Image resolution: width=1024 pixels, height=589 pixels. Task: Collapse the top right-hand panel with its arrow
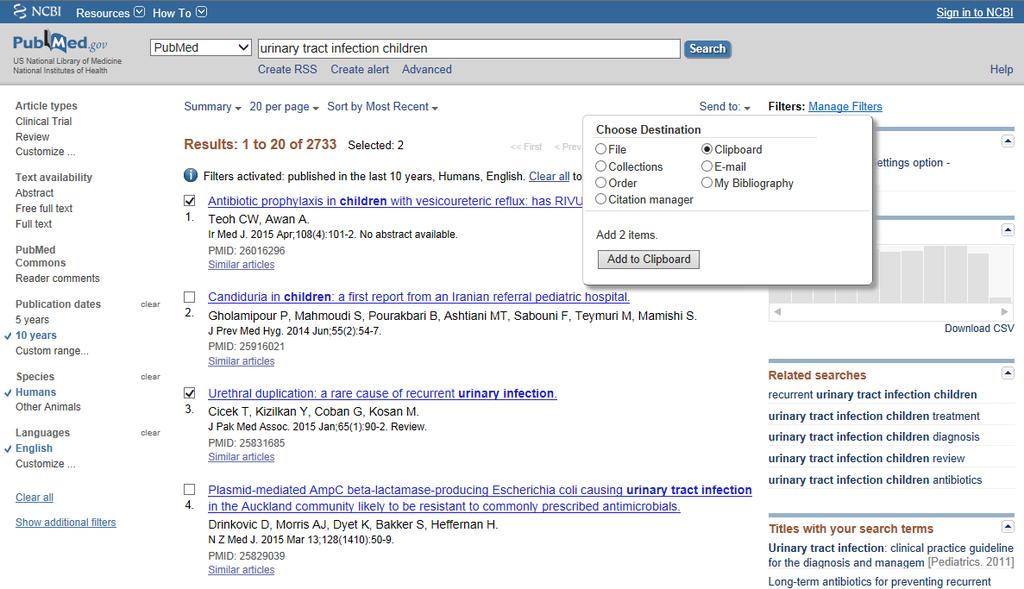pyautogui.click(x=1008, y=141)
